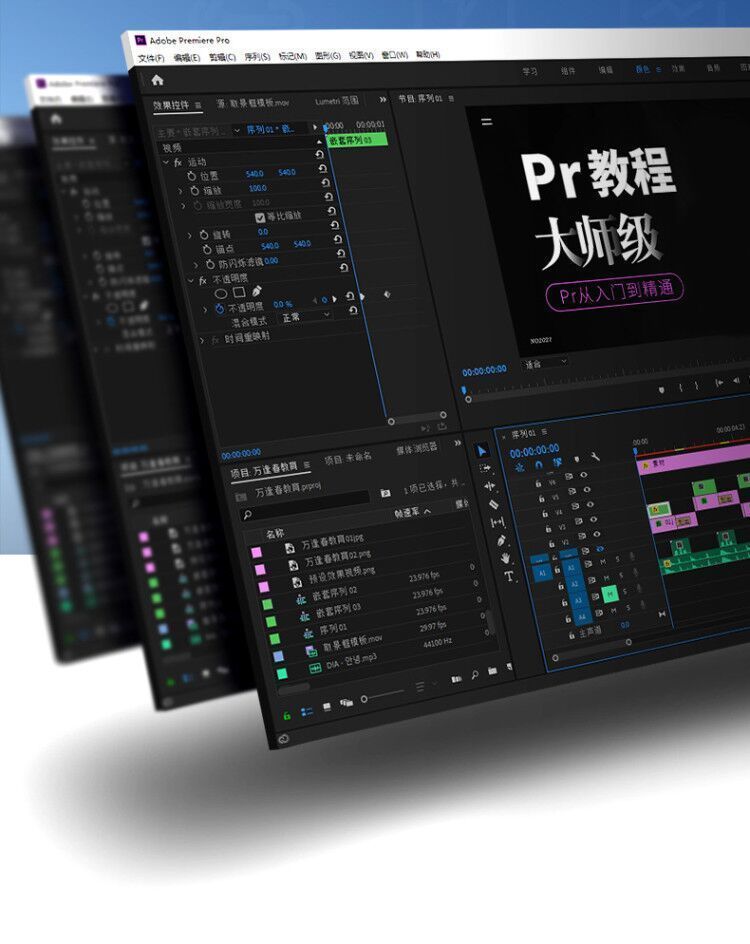Select the Hand tool

point(505,558)
